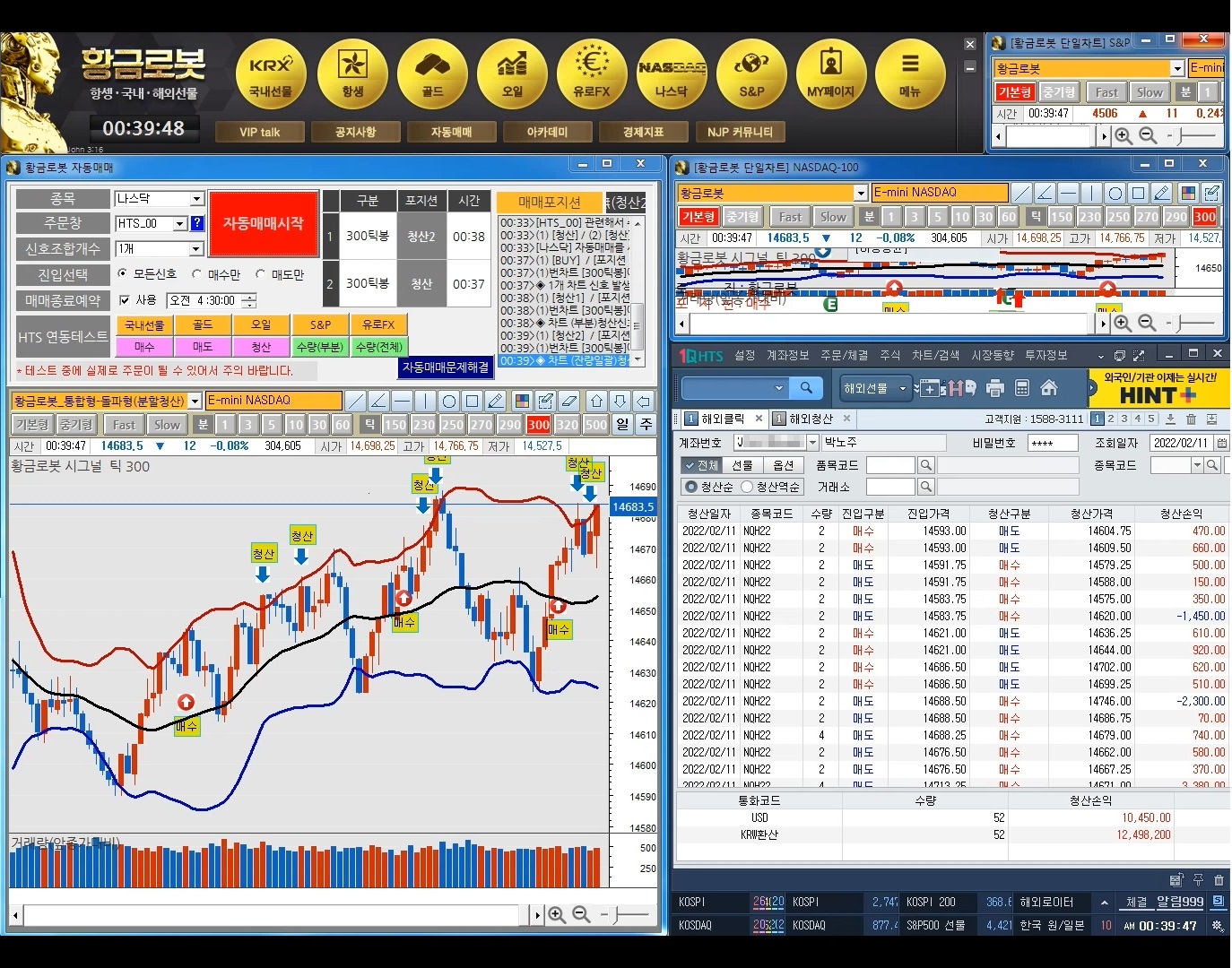
Task: Select vertical line tool in main chart toolbar
Action: 426,401
